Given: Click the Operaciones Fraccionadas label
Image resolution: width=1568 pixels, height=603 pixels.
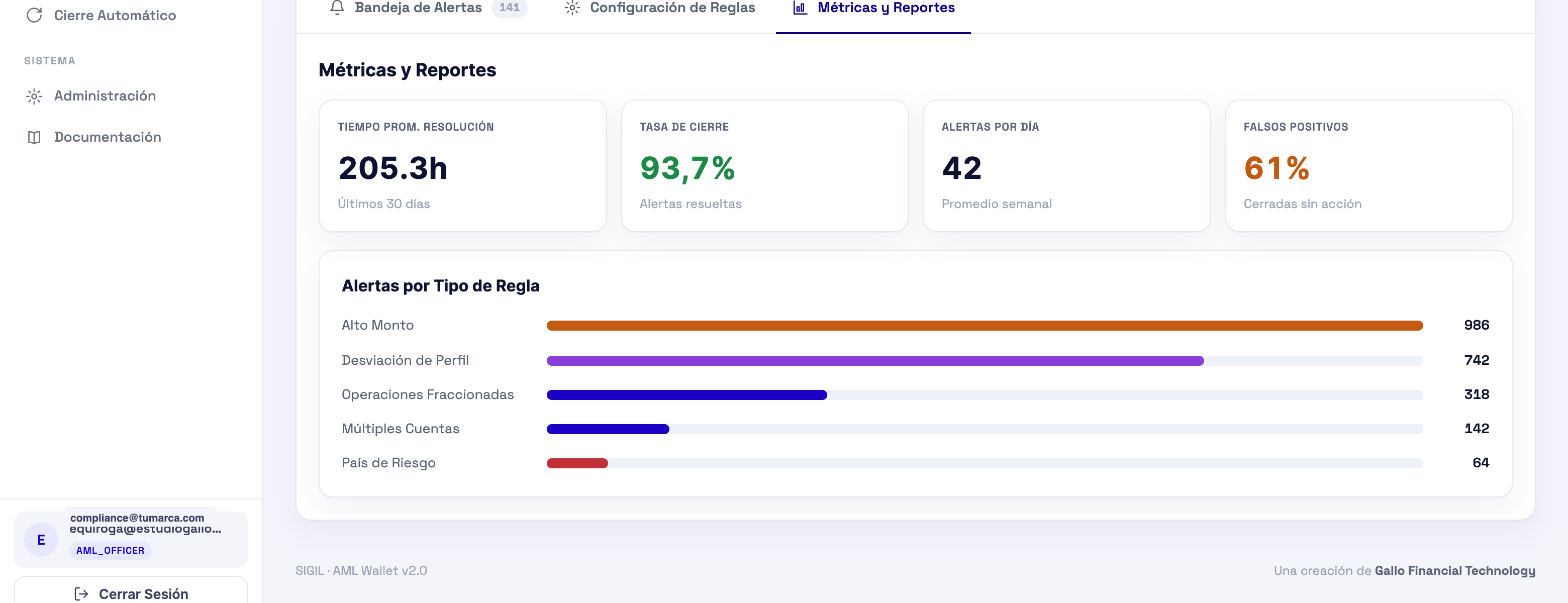Looking at the screenshot, I should point(427,395).
